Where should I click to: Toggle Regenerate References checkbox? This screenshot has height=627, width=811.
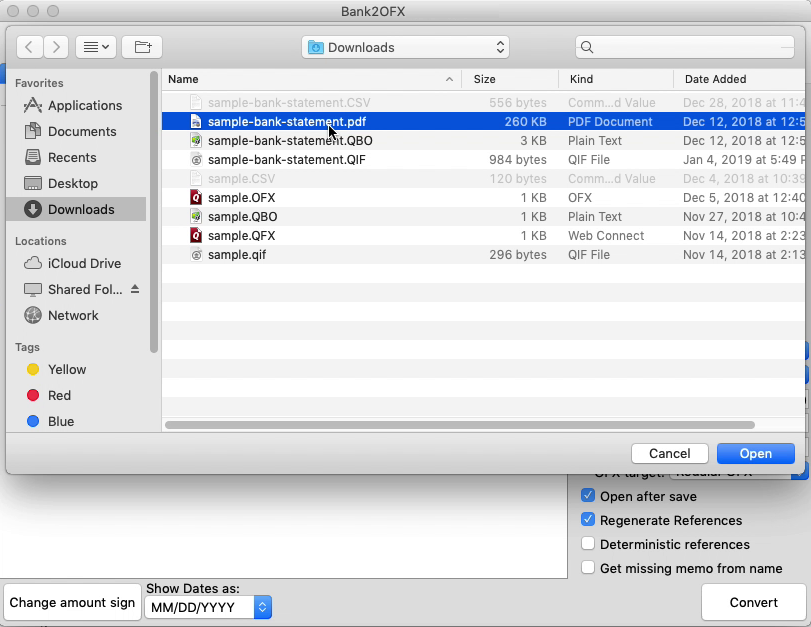[x=588, y=519]
